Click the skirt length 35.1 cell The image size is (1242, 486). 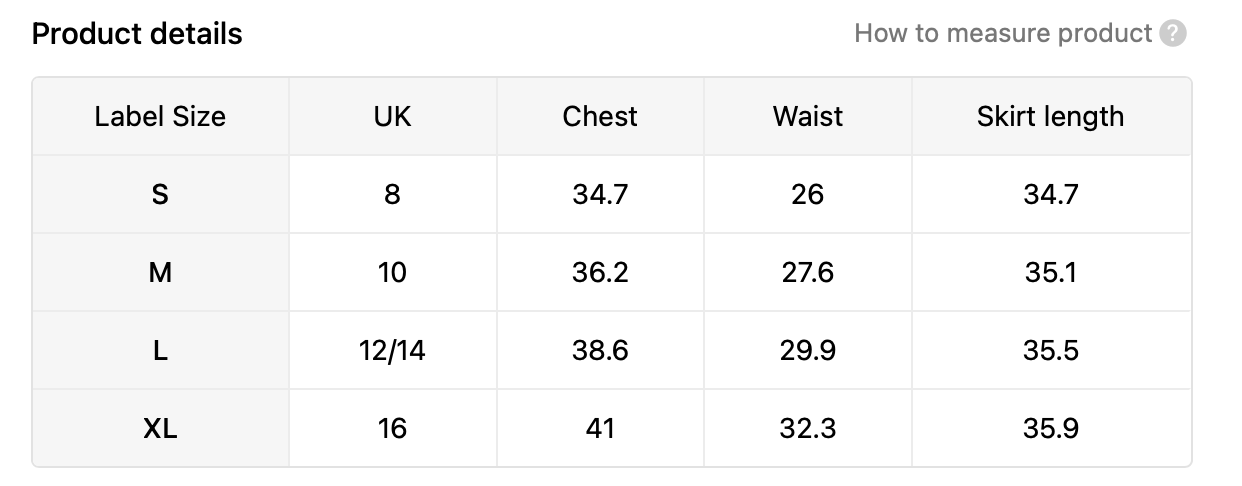(x=1051, y=272)
